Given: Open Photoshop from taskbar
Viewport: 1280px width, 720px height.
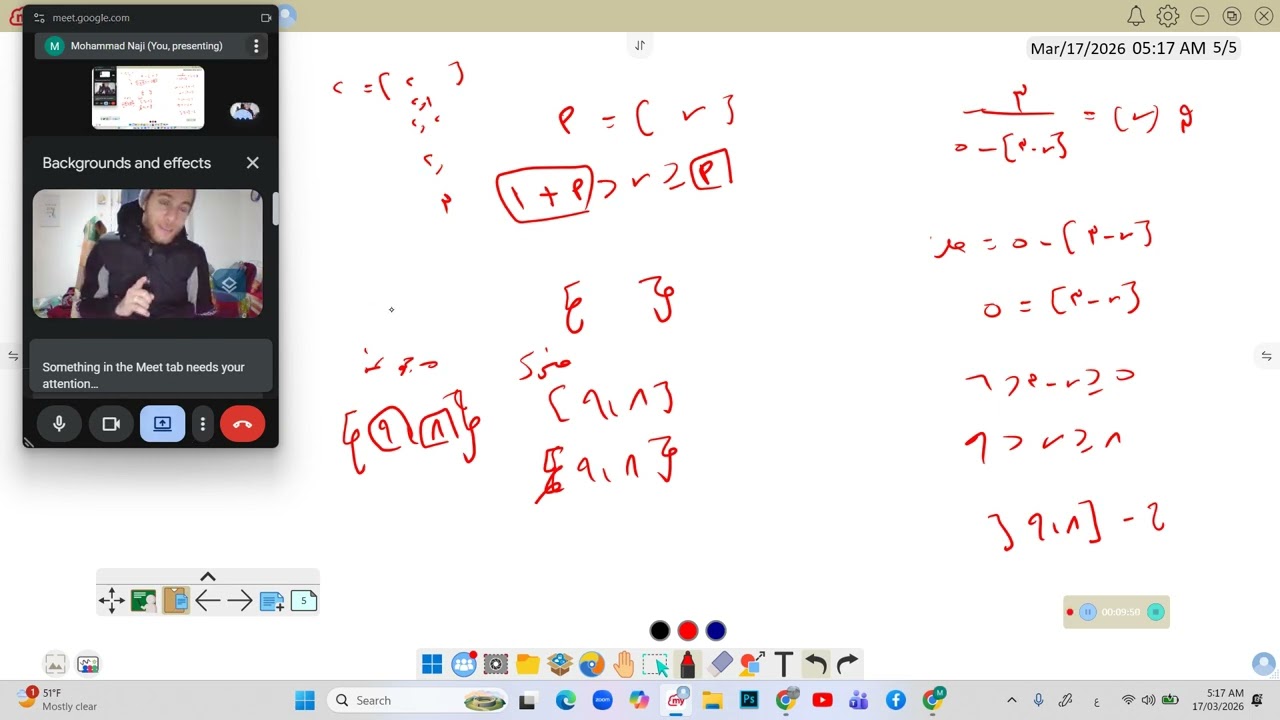Looking at the screenshot, I should coord(749,700).
